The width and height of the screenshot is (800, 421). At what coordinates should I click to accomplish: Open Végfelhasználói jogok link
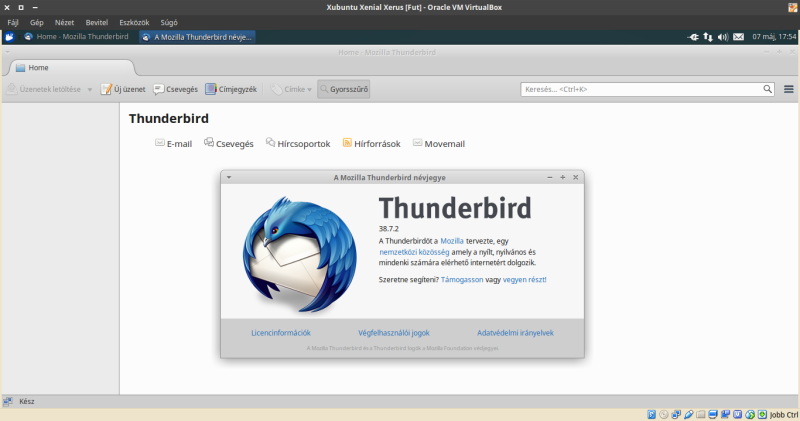[394, 333]
